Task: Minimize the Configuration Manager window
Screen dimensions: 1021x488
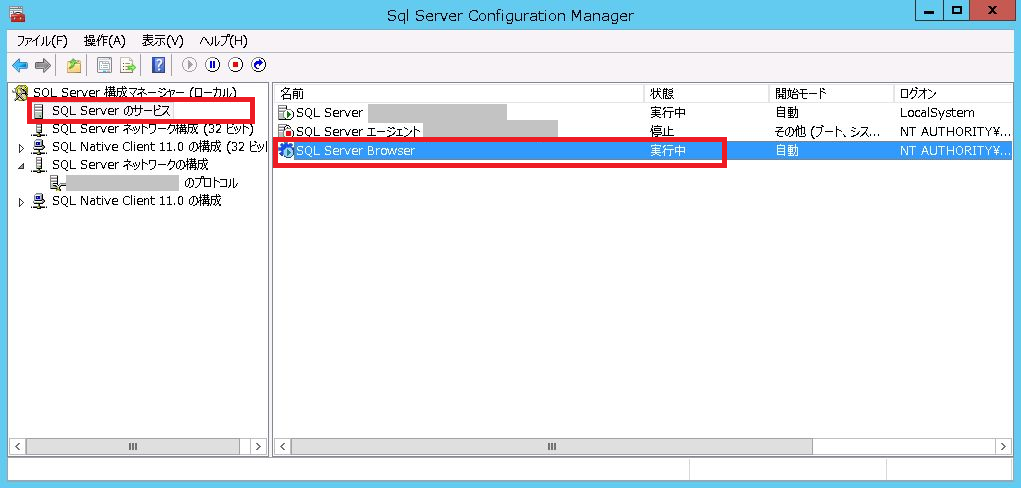Action: (929, 11)
